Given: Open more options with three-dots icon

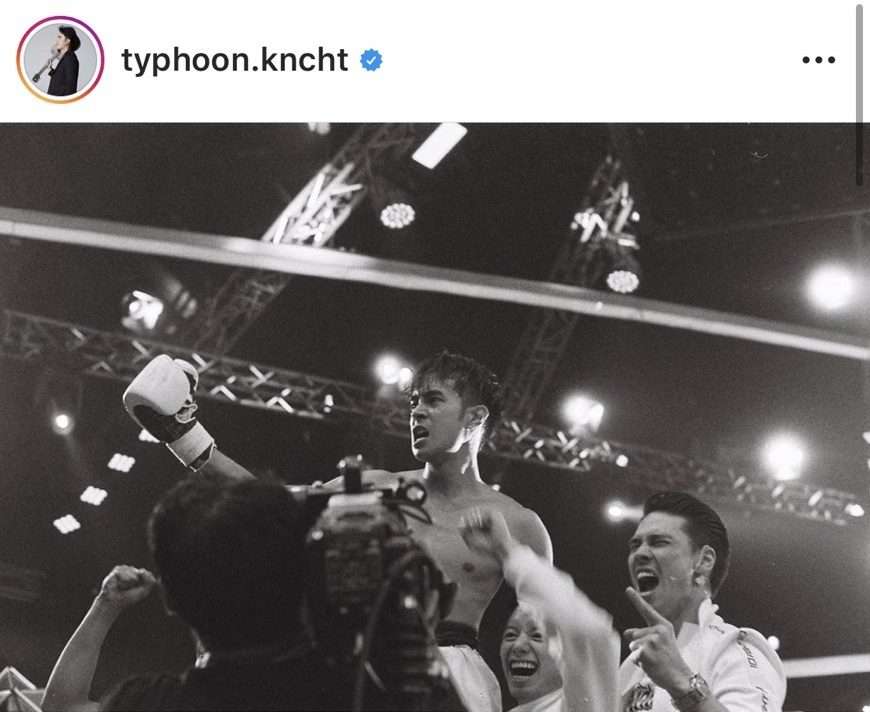Looking at the screenshot, I should pos(818,60).
